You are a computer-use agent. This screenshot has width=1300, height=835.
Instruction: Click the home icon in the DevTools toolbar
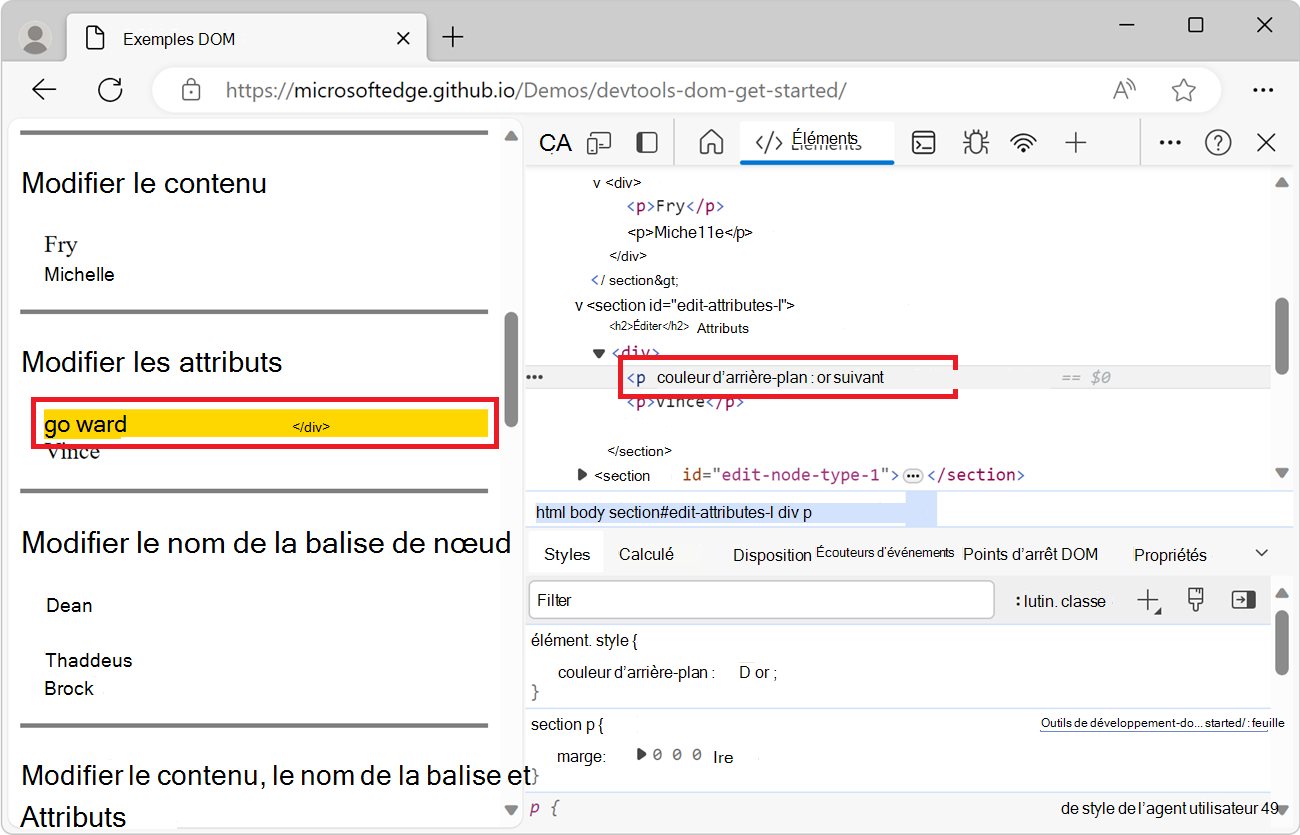(x=710, y=142)
